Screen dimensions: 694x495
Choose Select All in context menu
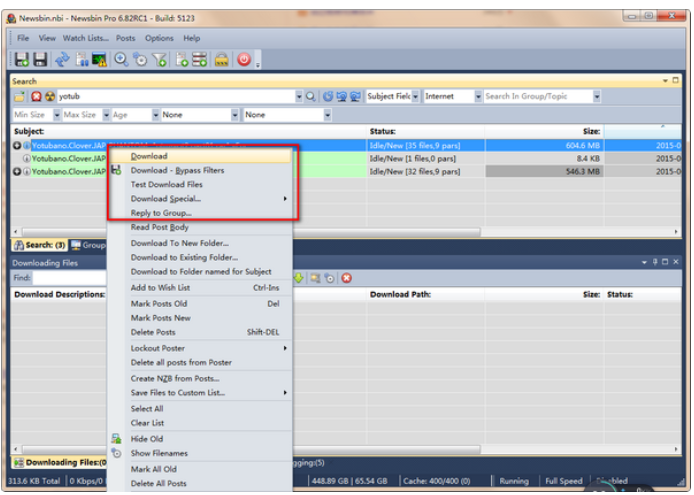(200, 409)
